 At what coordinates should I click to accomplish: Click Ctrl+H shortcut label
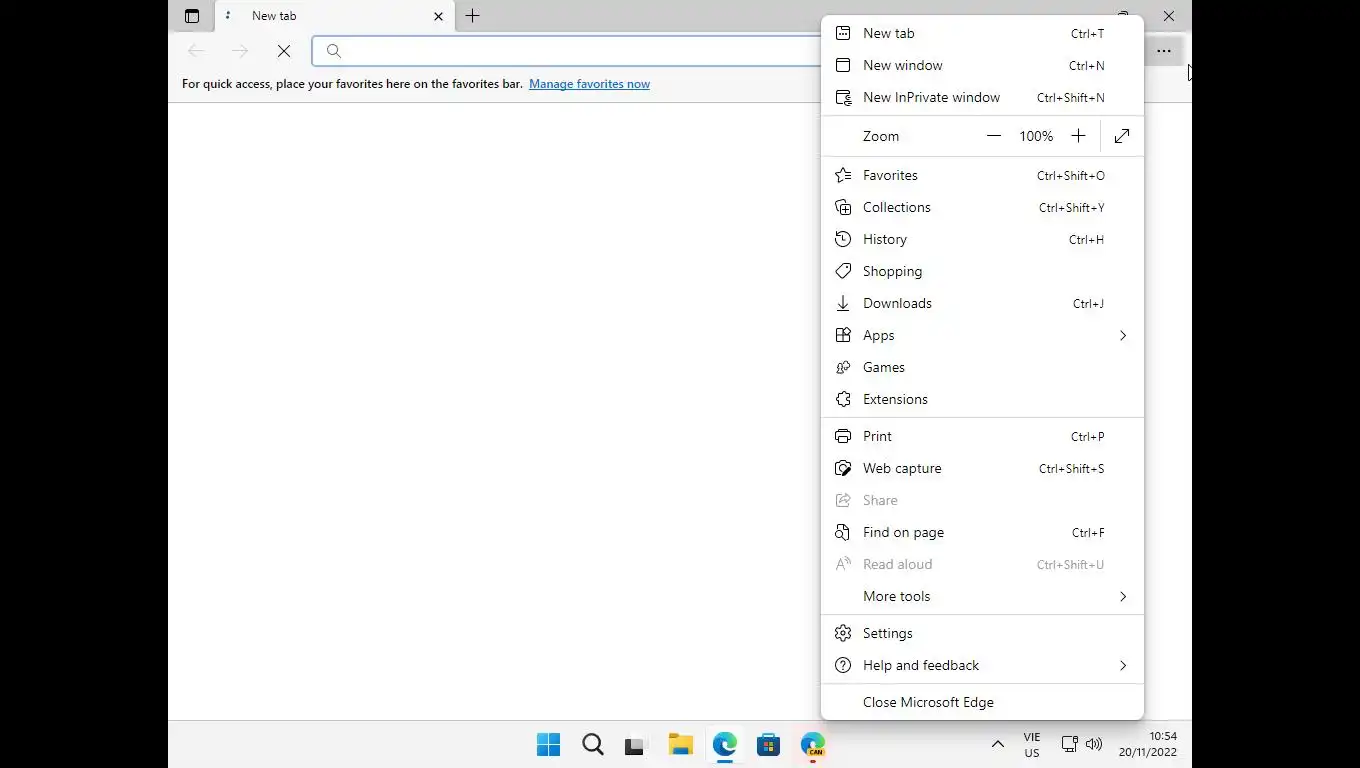(1086, 240)
